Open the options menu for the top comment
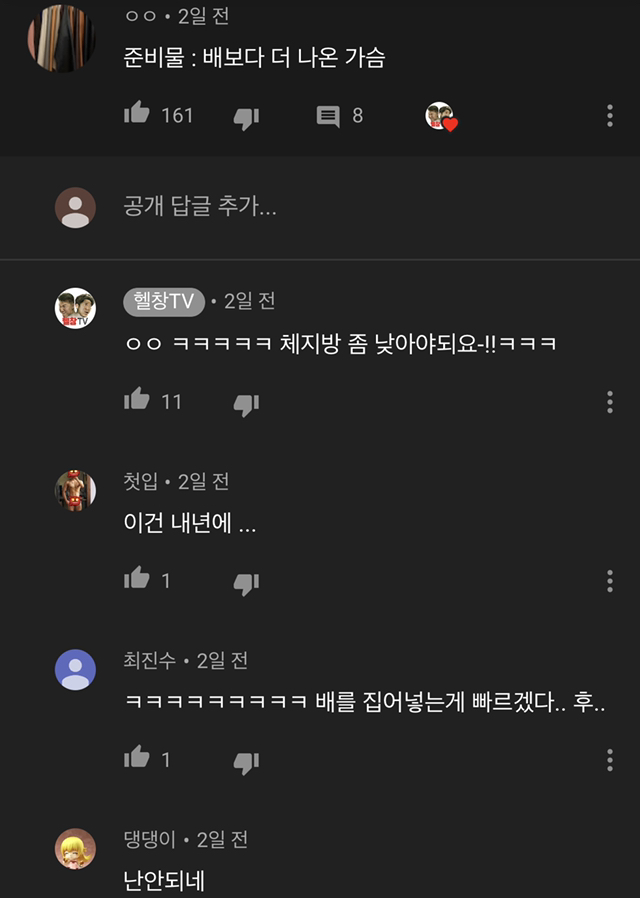The height and width of the screenshot is (898, 640). (x=609, y=116)
